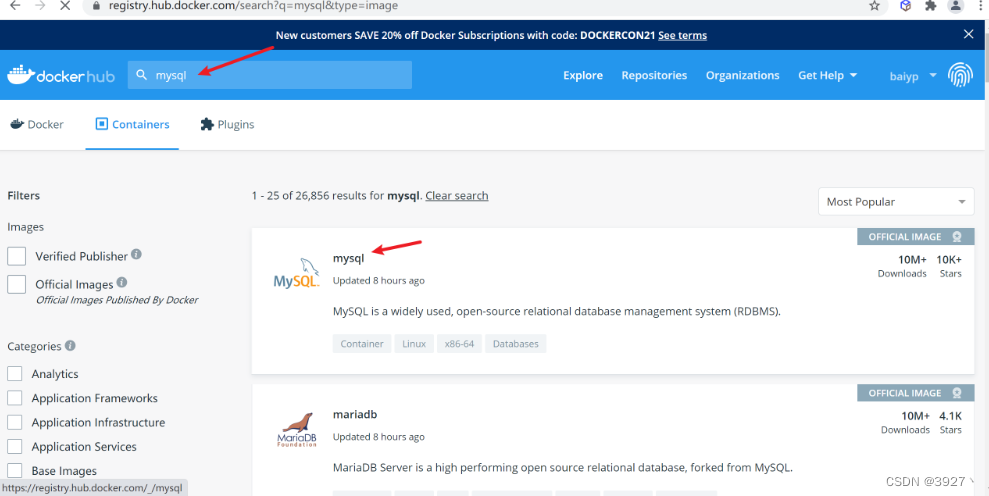Enable the Base Images filter
Image resolution: width=989 pixels, height=496 pixels.
point(15,471)
